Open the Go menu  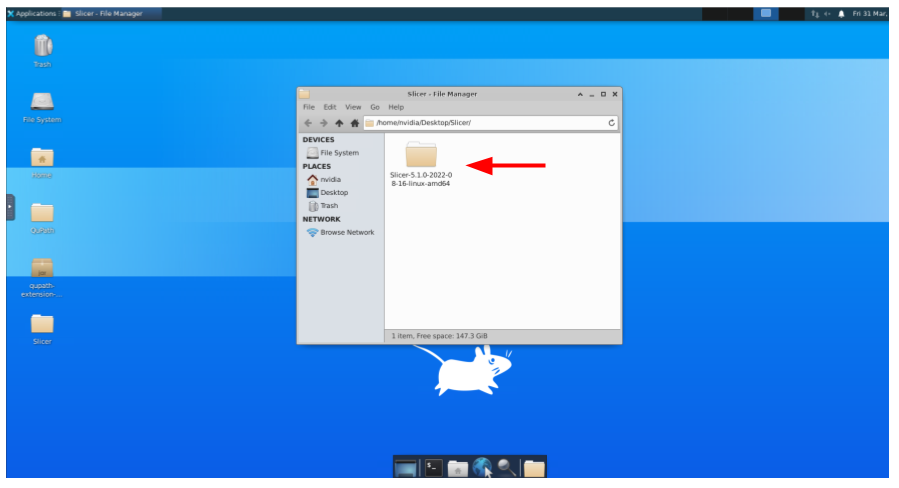(x=375, y=107)
